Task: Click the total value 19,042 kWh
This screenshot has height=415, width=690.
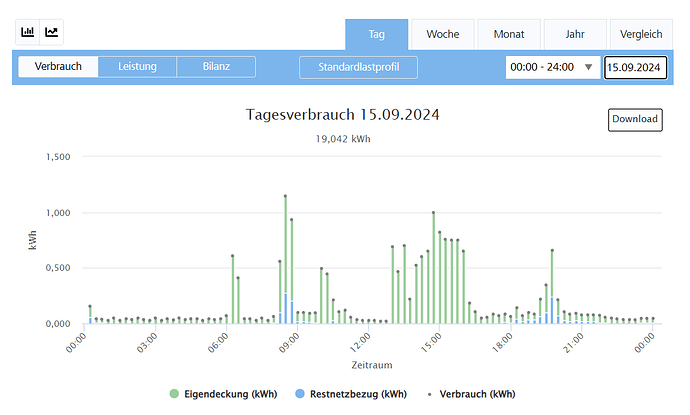Action: (x=343, y=139)
